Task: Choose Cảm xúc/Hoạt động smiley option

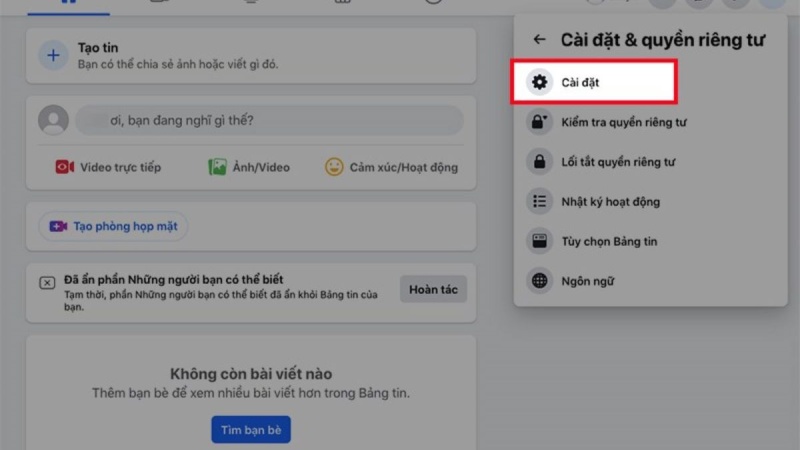Action: (391, 167)
